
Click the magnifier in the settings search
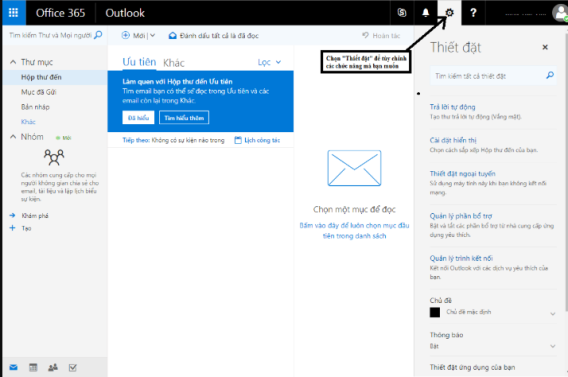click(x=550, y=75)
